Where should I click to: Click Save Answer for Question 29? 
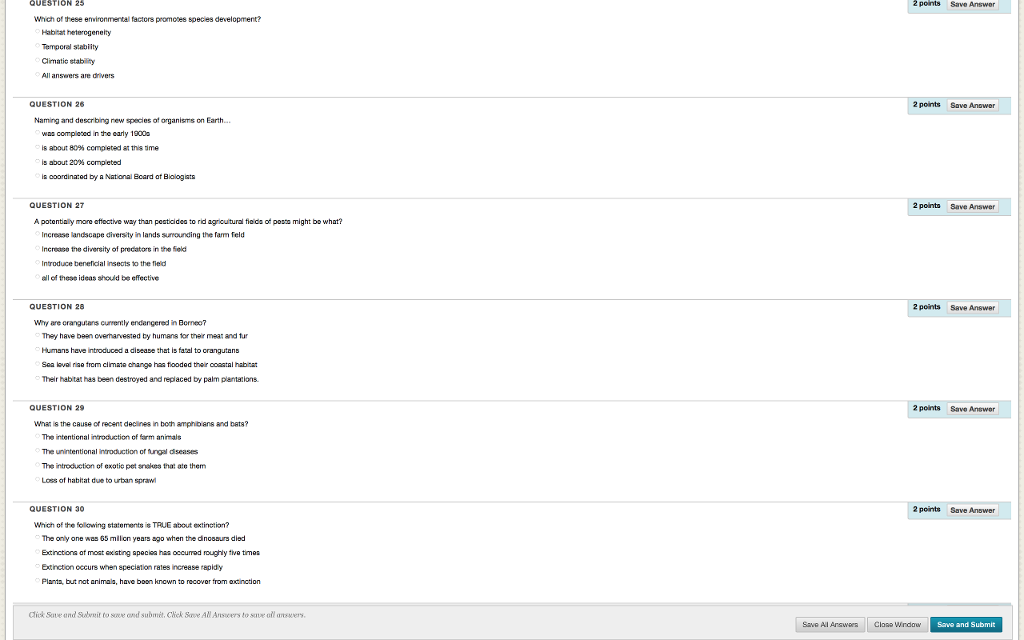tap(972, 409)
